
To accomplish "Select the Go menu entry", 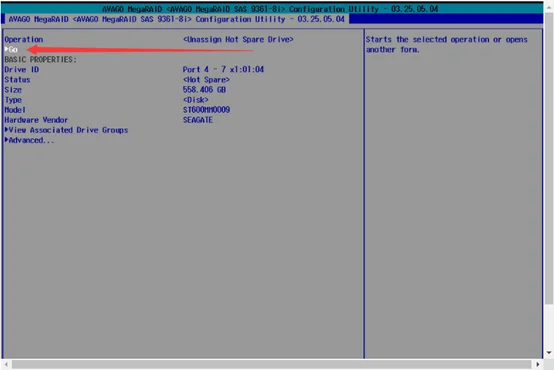I will point(13,49).
